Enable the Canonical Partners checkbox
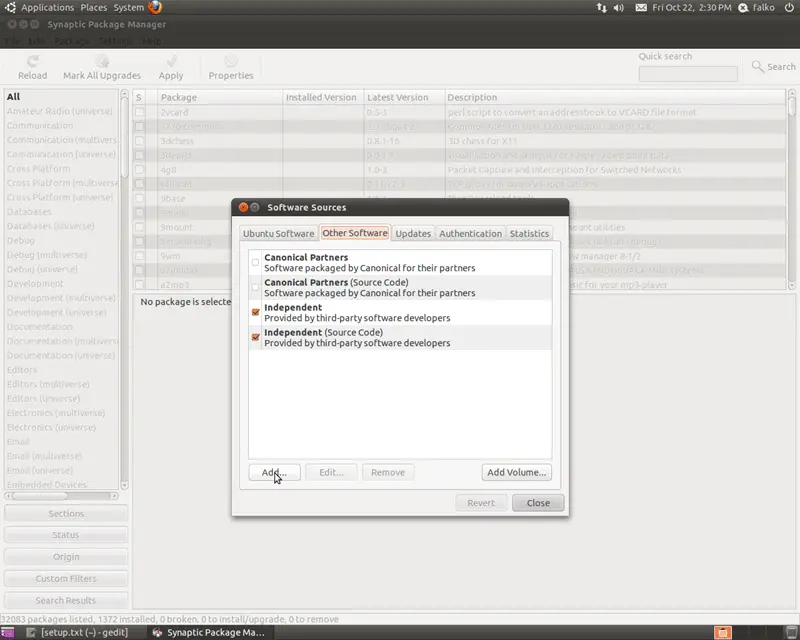 [255, 262]
